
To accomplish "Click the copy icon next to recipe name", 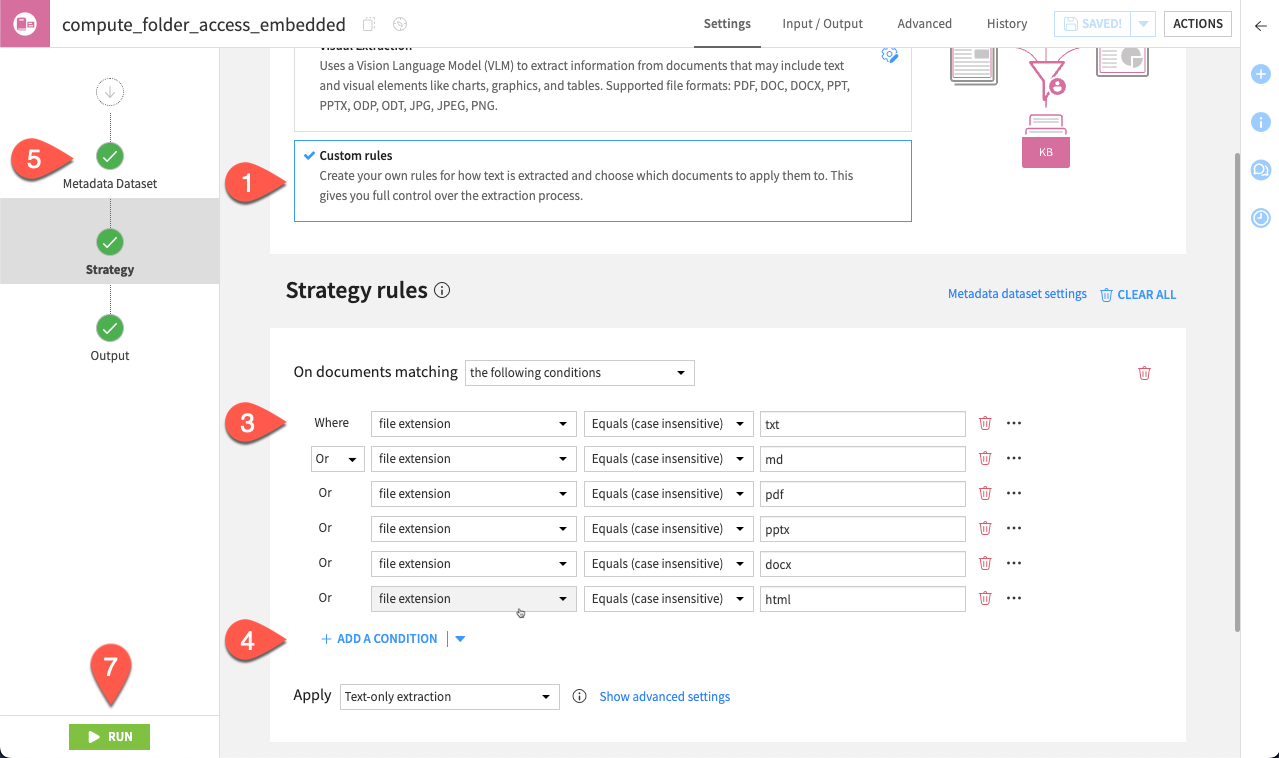I will [x=369, y=24].
